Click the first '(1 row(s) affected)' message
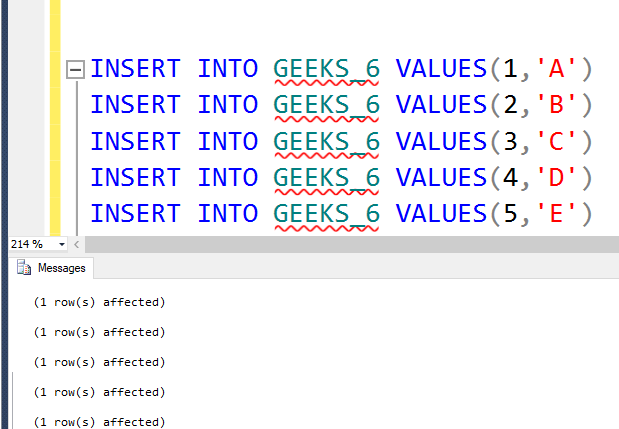Viewport: 619px width, 429px height. coord(99,302)
